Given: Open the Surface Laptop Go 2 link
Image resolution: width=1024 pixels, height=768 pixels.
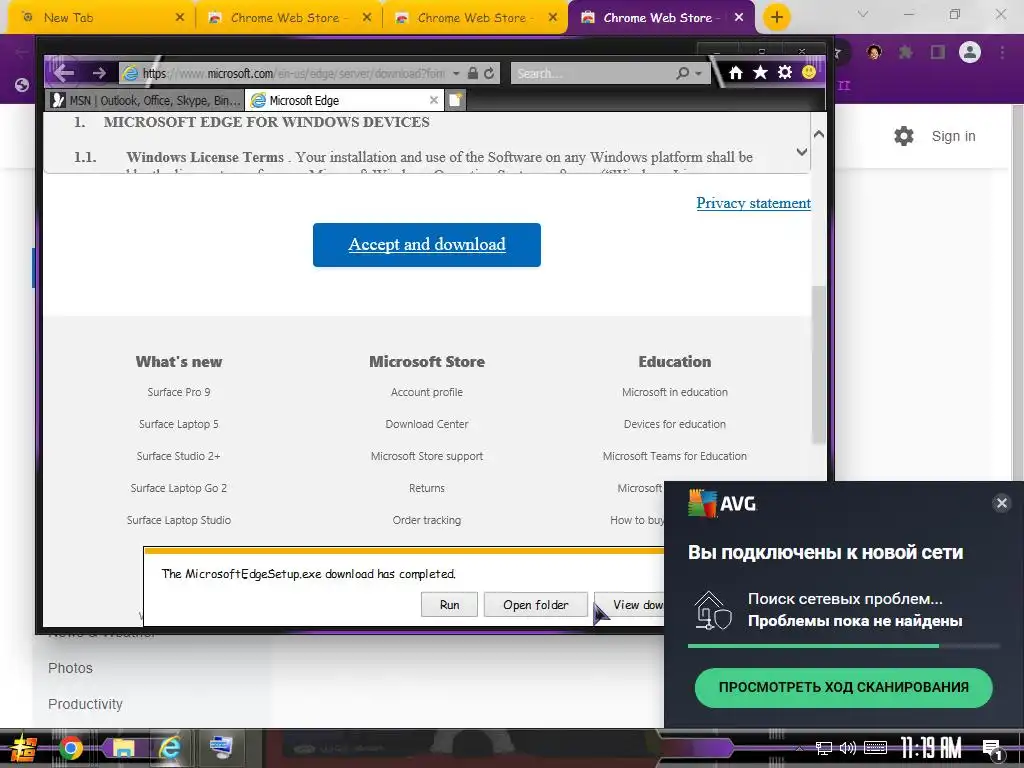Looking at the screenshot, I should 178,488.
